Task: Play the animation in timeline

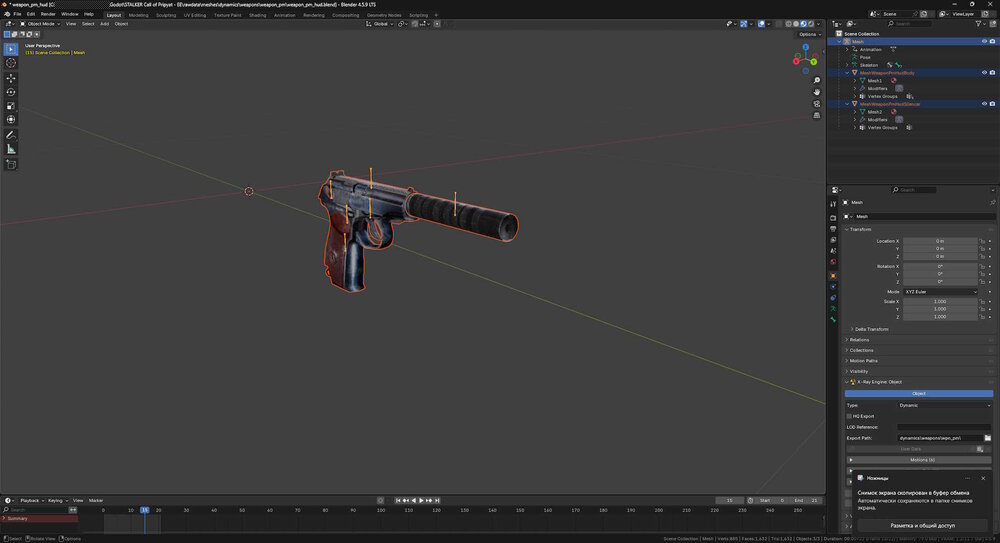Action: point(421,500)
